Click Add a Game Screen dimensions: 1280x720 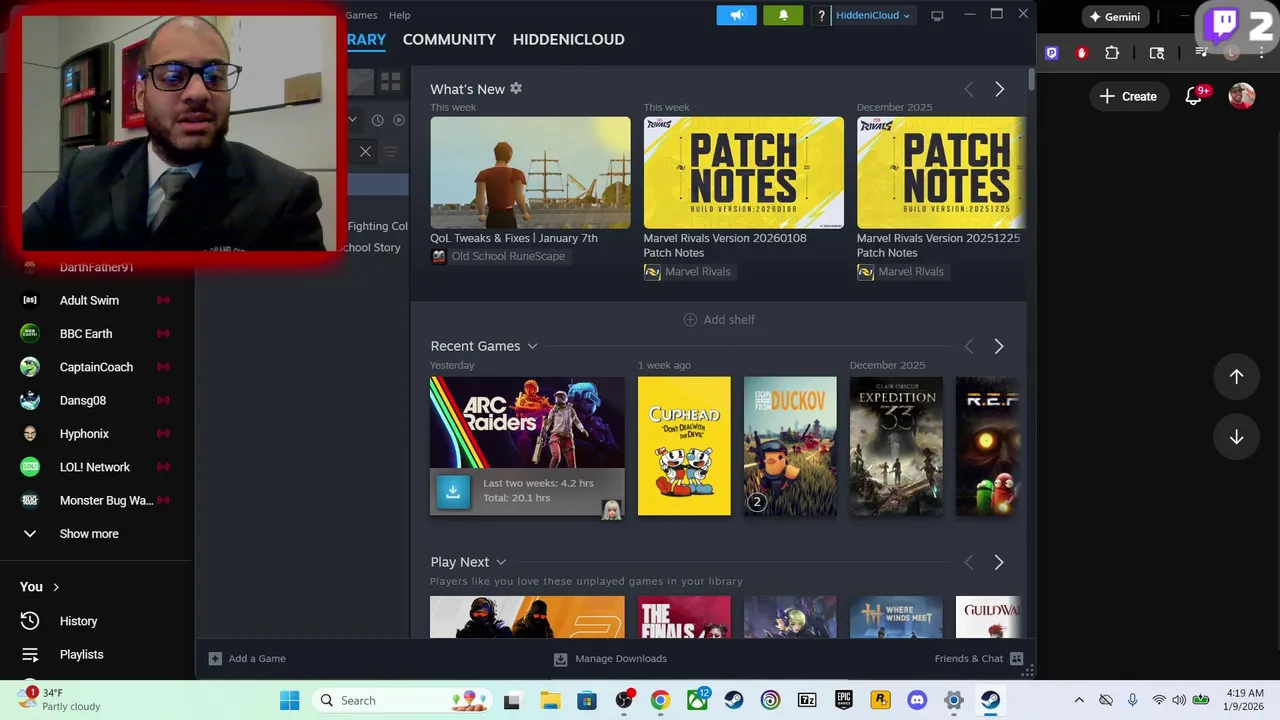(x=247, y=658)
